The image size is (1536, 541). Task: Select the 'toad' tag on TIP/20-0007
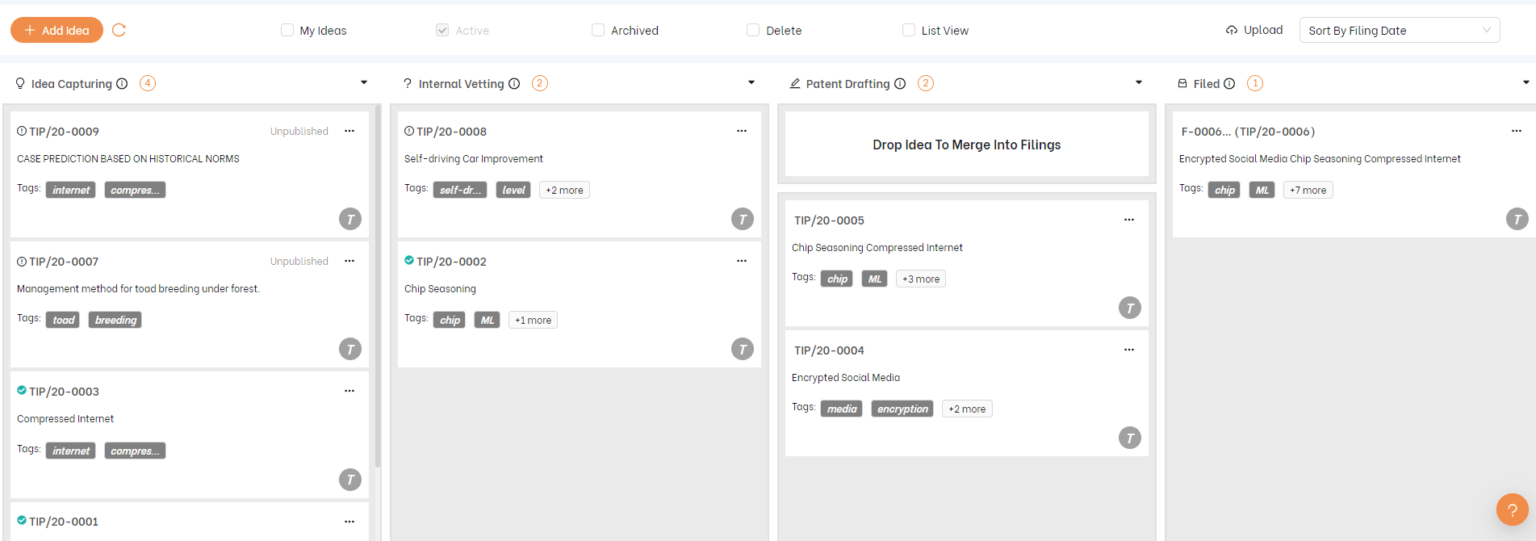63,320
